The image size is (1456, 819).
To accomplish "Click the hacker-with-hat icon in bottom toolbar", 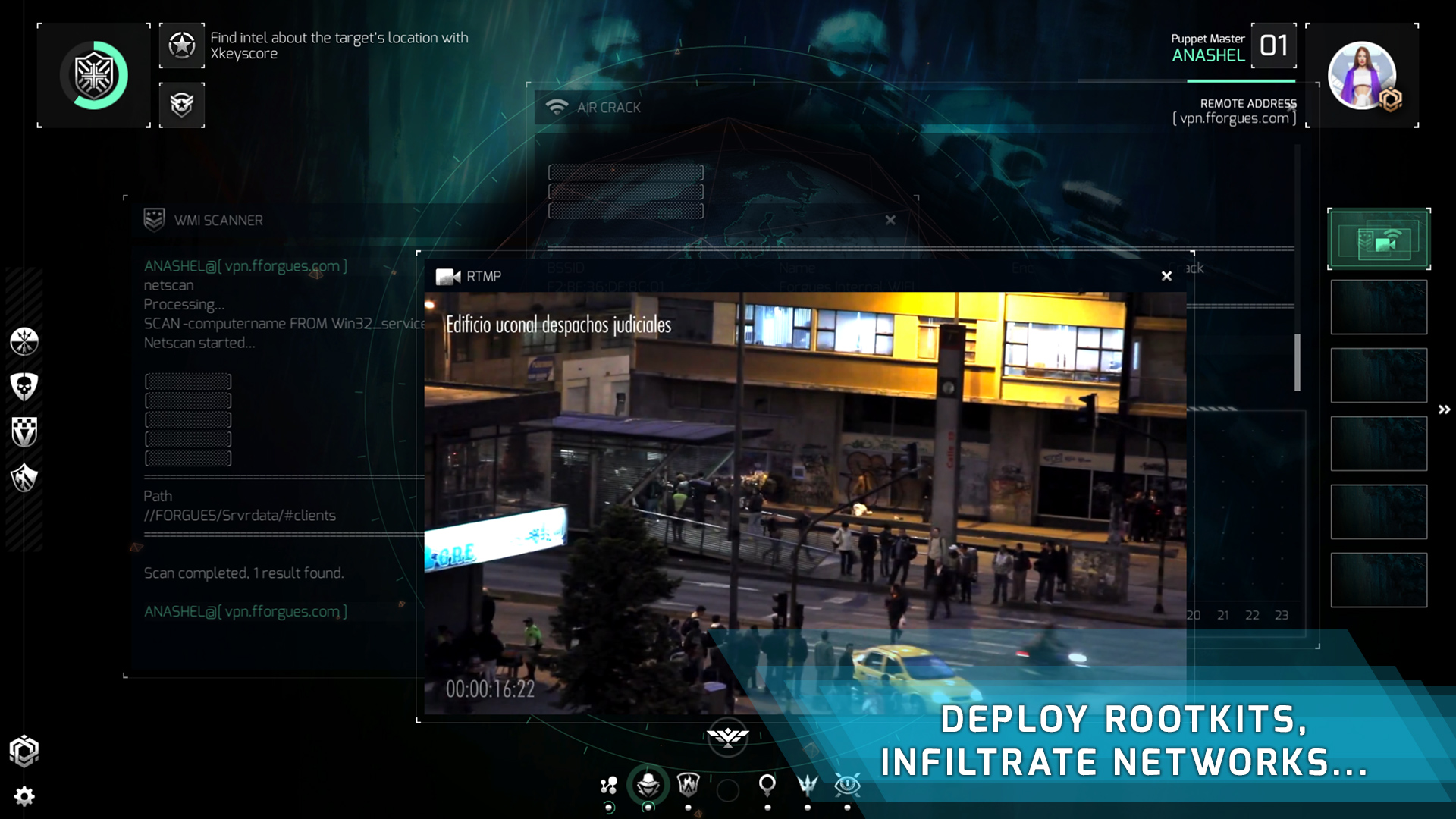I will (648, 785).
